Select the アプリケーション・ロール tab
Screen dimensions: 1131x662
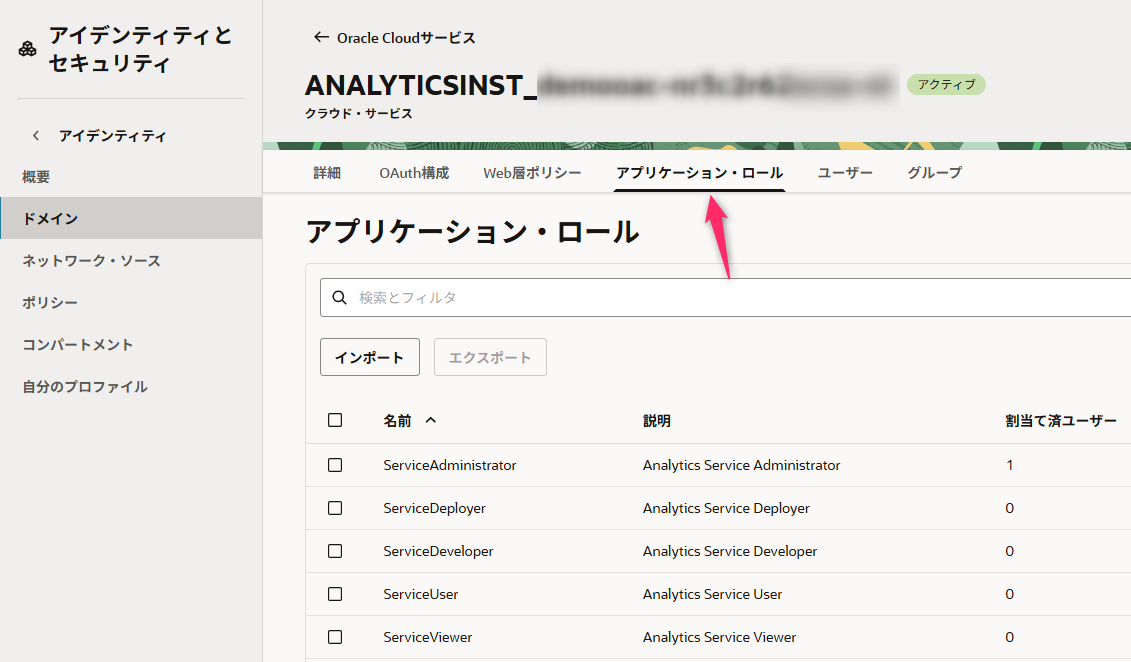point(699,173)
